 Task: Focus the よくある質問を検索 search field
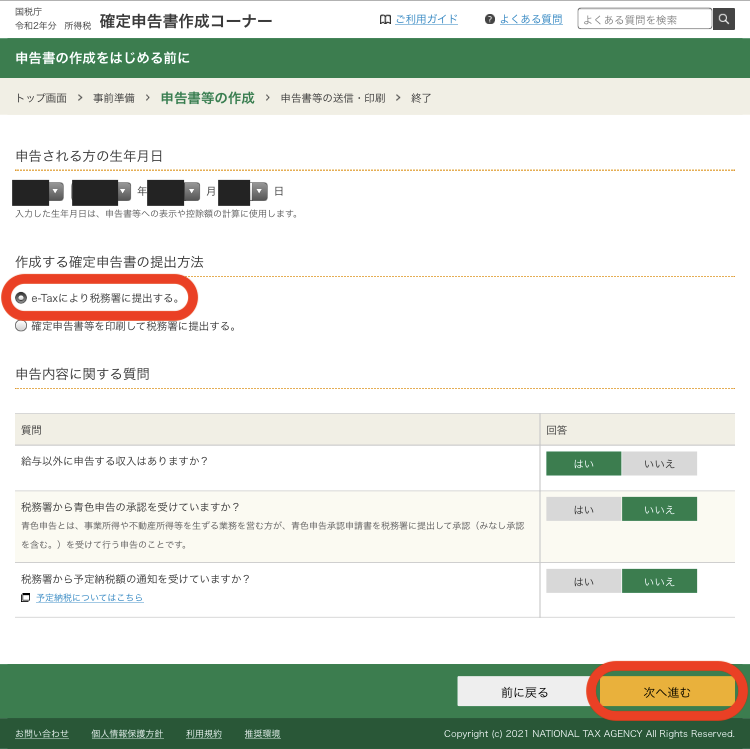coord(644,19)
